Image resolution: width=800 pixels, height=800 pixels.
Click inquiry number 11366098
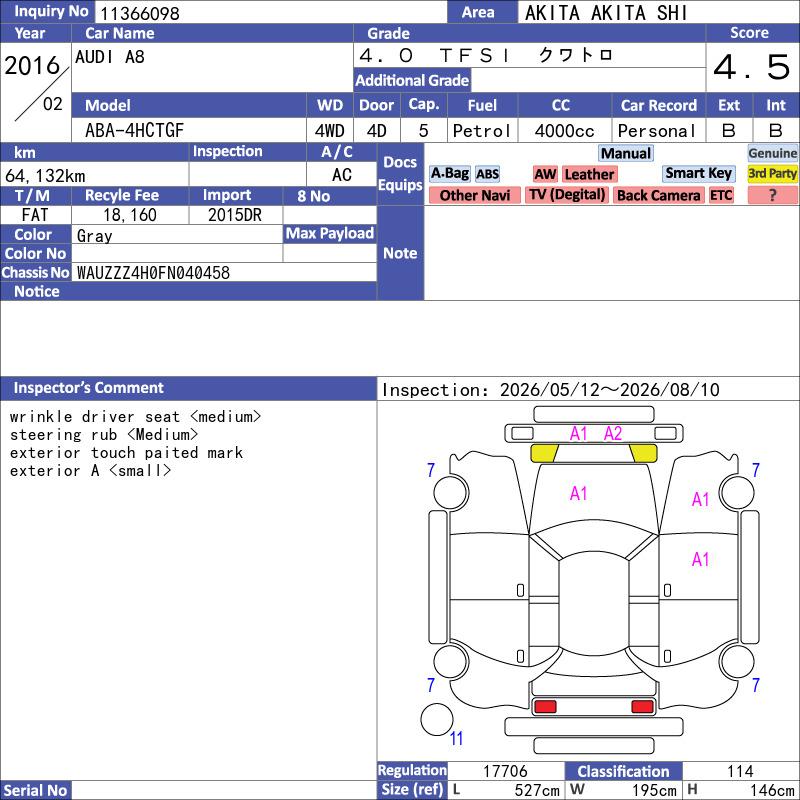(x=140, y=14)
